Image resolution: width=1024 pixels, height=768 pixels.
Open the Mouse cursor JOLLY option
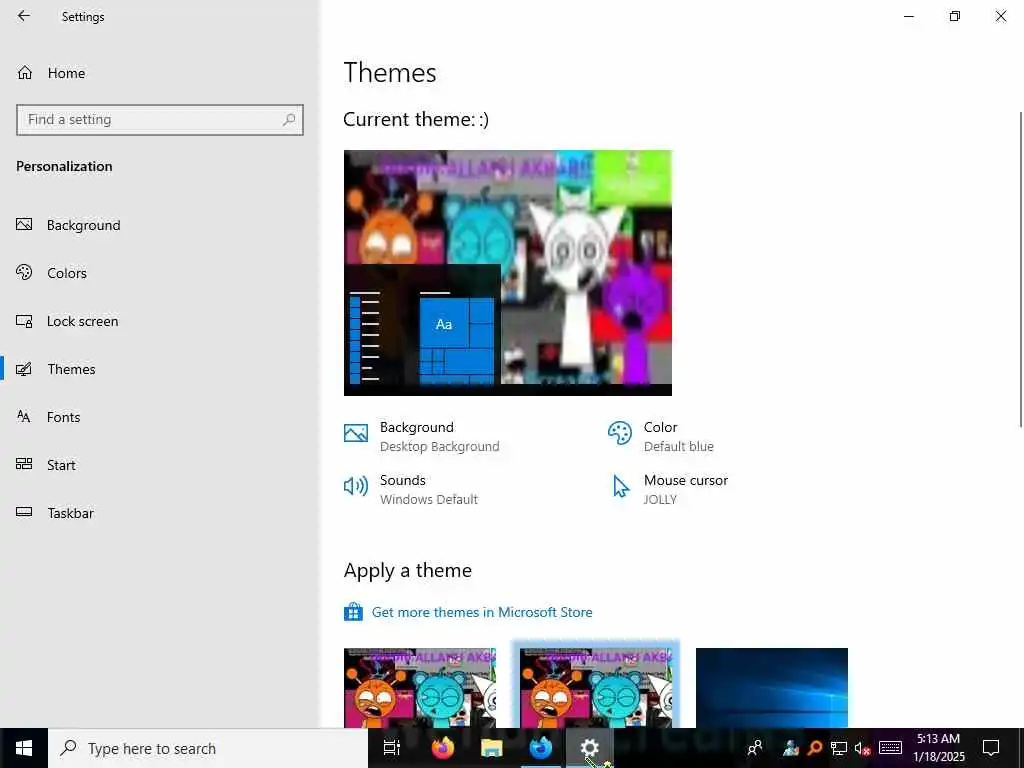(669, 489)
